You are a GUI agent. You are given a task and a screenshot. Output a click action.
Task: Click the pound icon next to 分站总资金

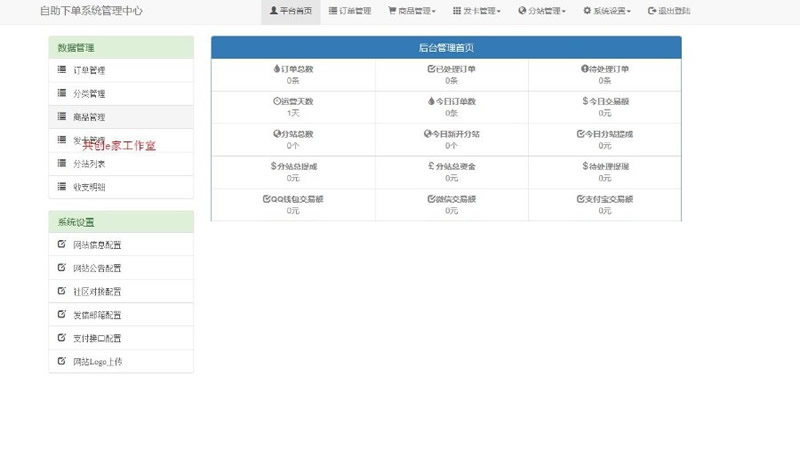[x=428, y=166]
